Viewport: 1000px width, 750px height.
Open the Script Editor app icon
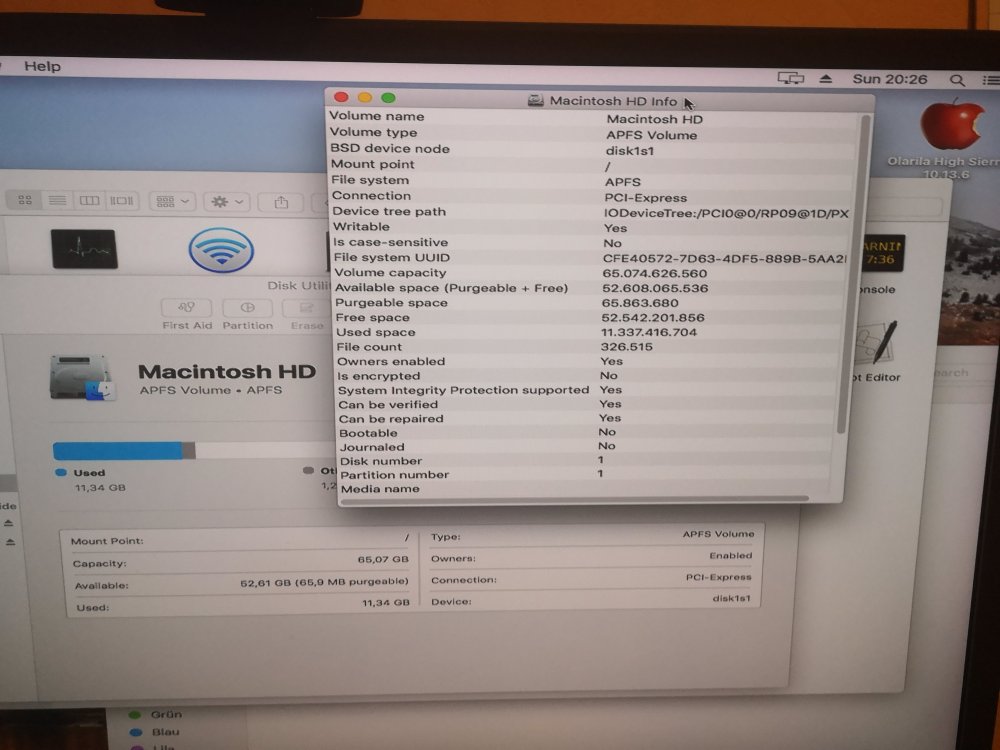(x=878, y=344)
